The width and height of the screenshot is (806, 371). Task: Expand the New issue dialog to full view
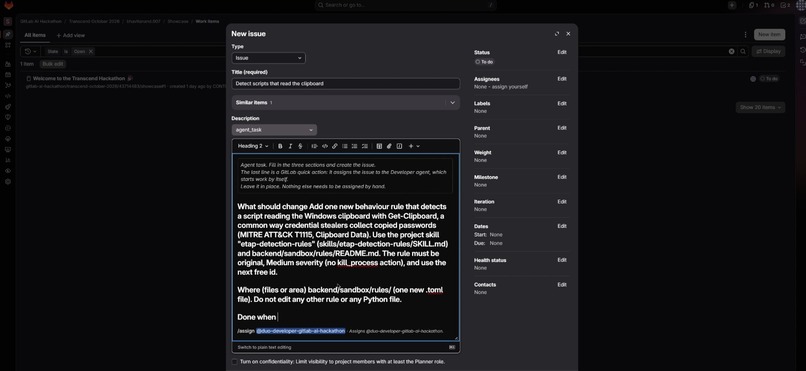pos(557,34)
